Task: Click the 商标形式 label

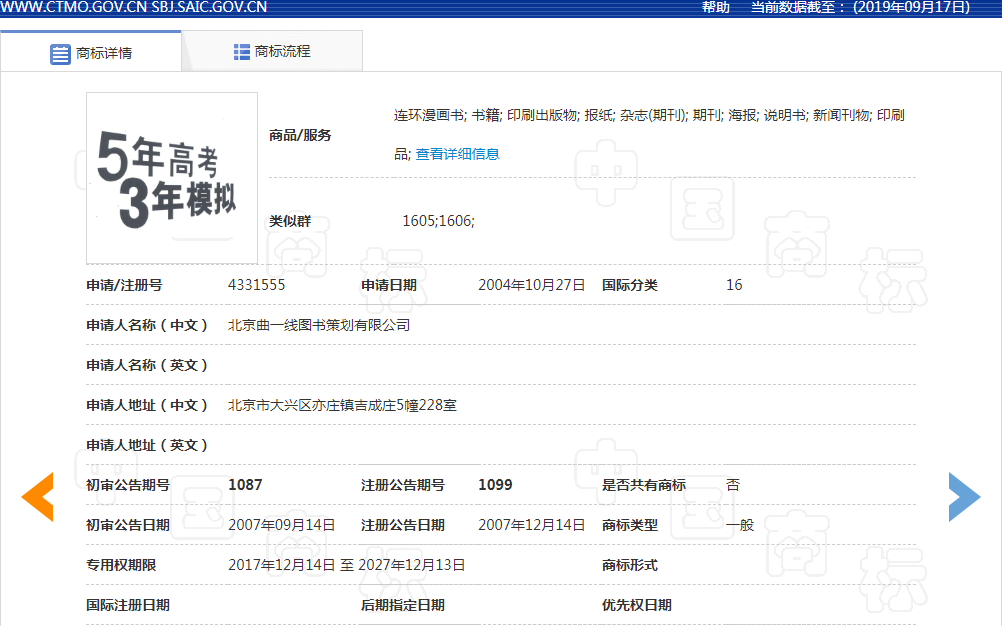Action: click(x=629, y=565)
